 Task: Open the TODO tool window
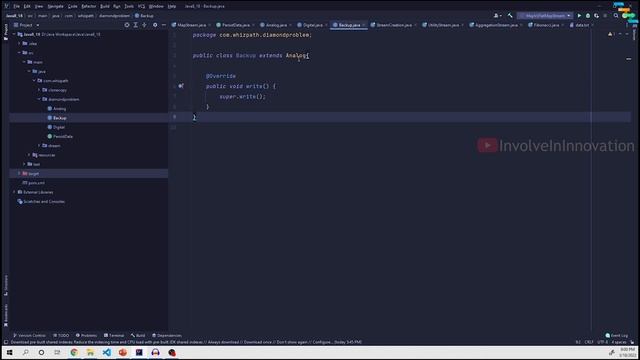coord(61,336)
